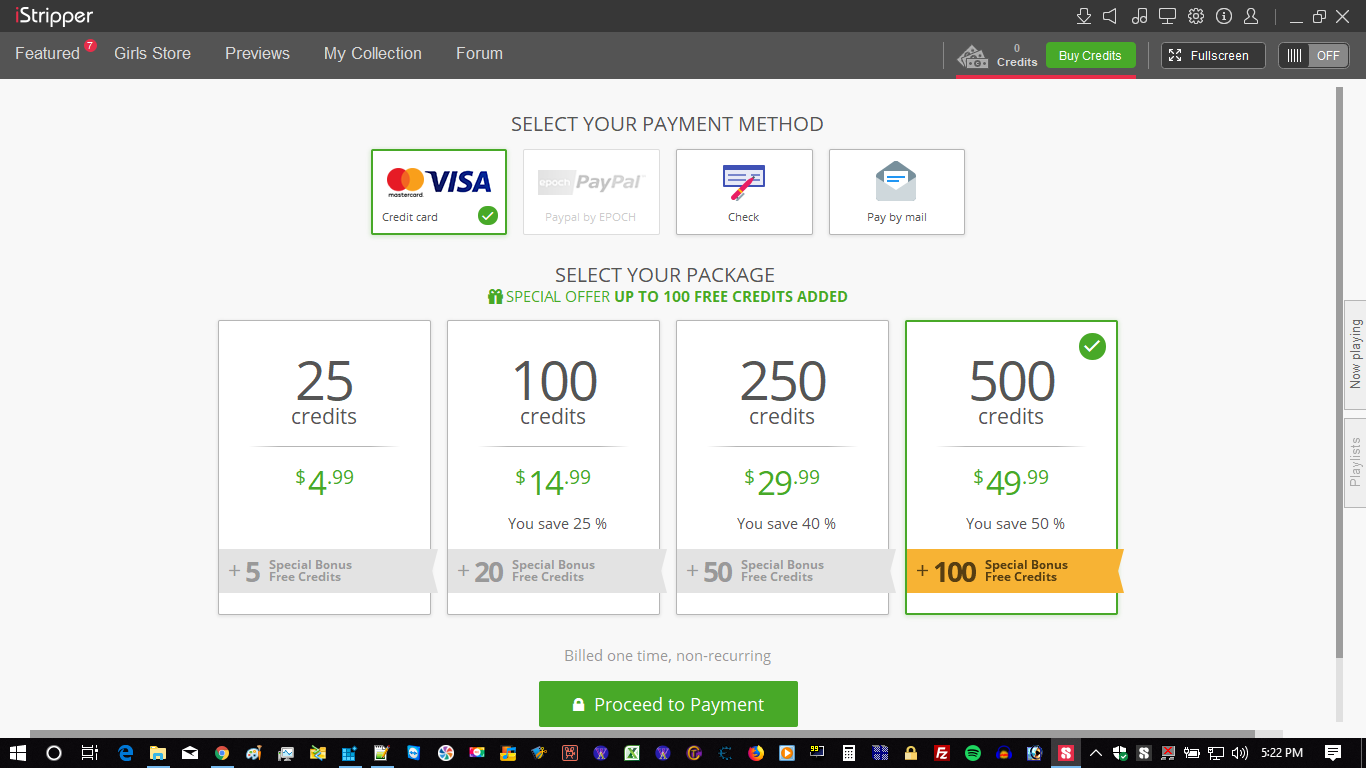The image size is (1366, 768).
Task: Open the downloads icon in title bar
Action: [1083, 16]
